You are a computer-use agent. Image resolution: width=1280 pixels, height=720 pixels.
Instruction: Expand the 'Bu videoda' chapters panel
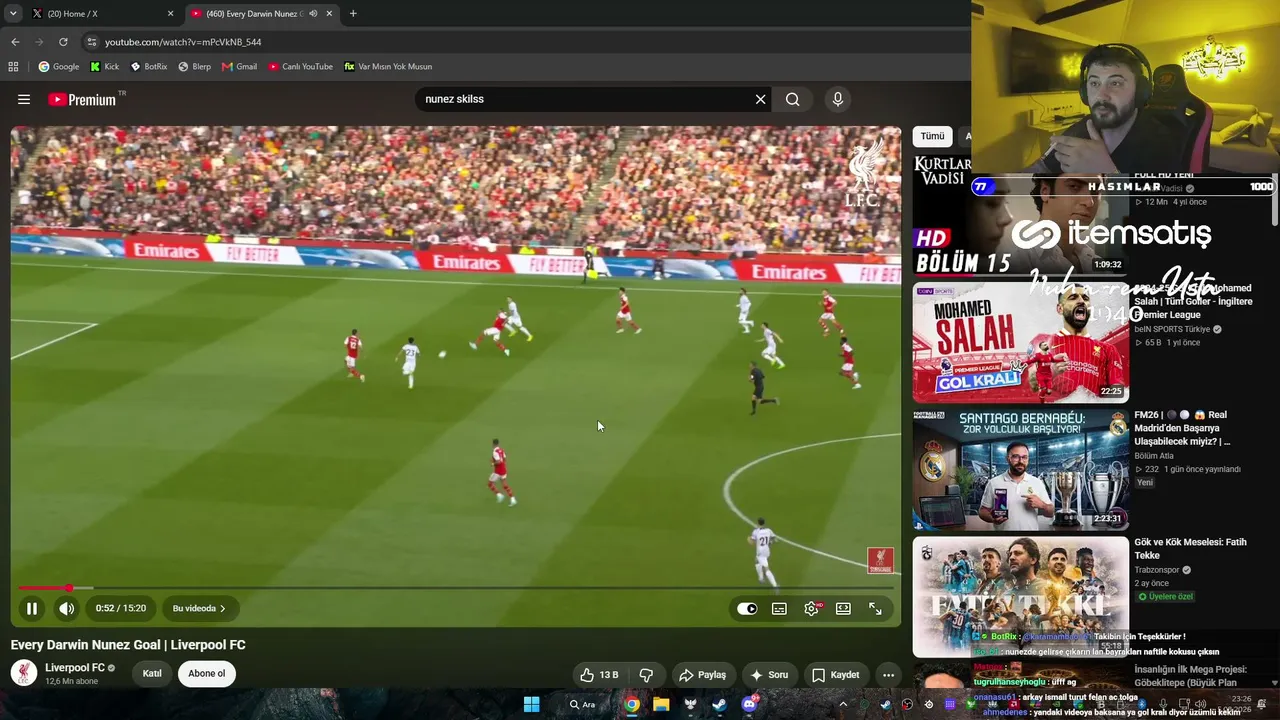(x=199, y=608)
